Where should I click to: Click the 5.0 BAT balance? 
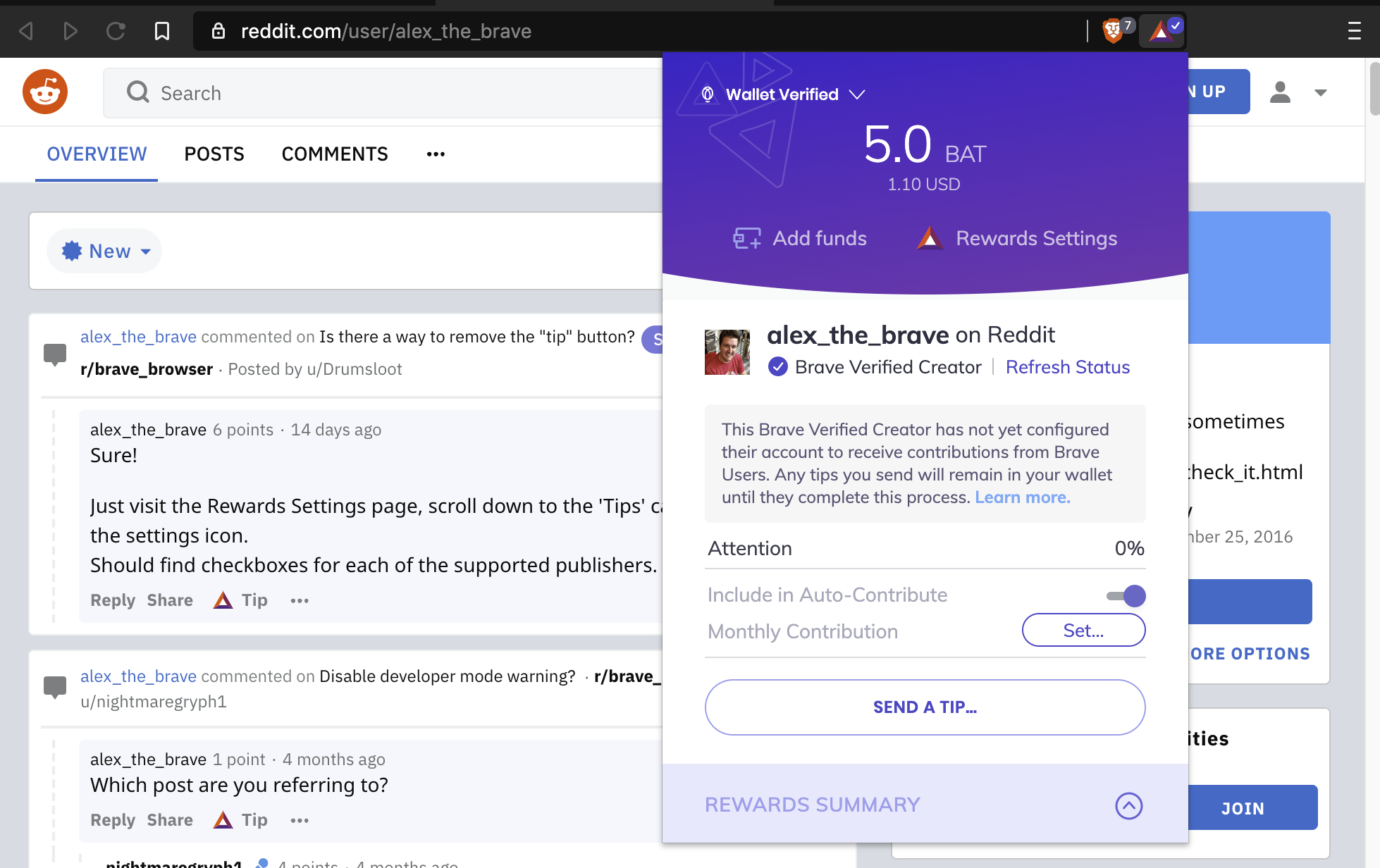tap(924, 145)
